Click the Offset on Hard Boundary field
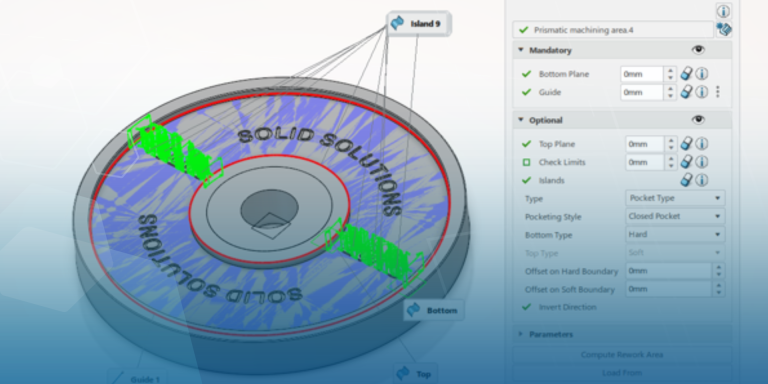 pyautogui.click(x=669, y=271)
